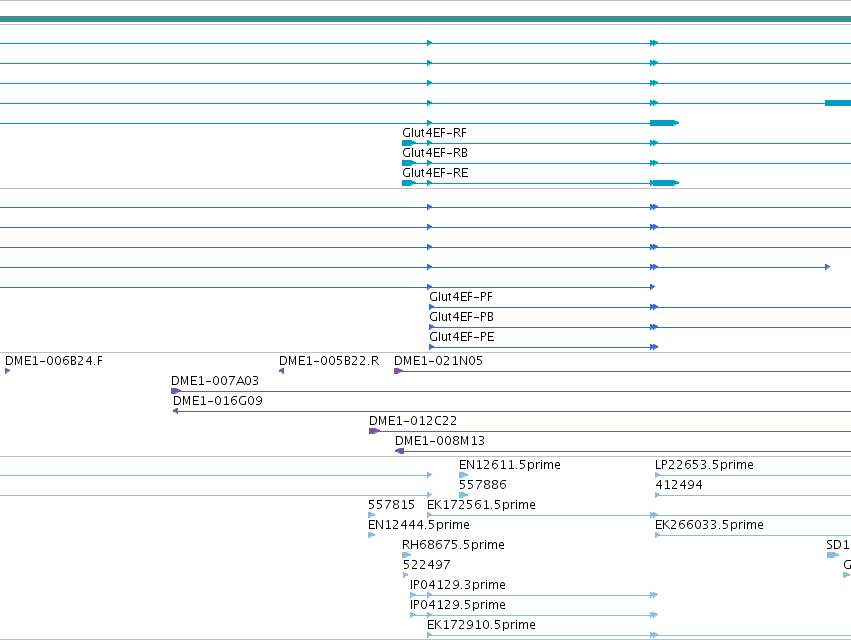The width and height of the screenshot is (851, 640).
Task: Click the DME1-016G09 purple arrow glyph
Action: (175, 411)
